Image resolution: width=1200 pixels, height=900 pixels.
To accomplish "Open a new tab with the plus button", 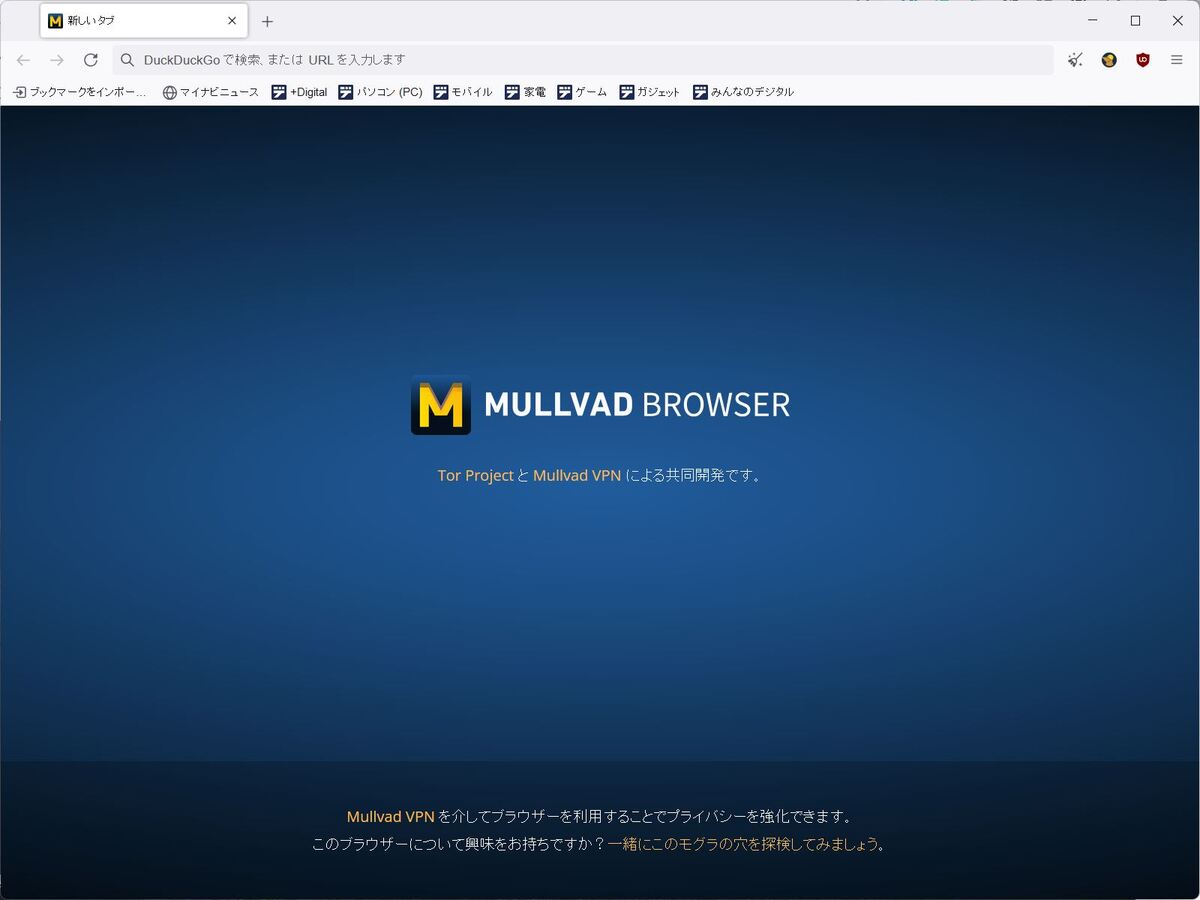I will point(267,21).
